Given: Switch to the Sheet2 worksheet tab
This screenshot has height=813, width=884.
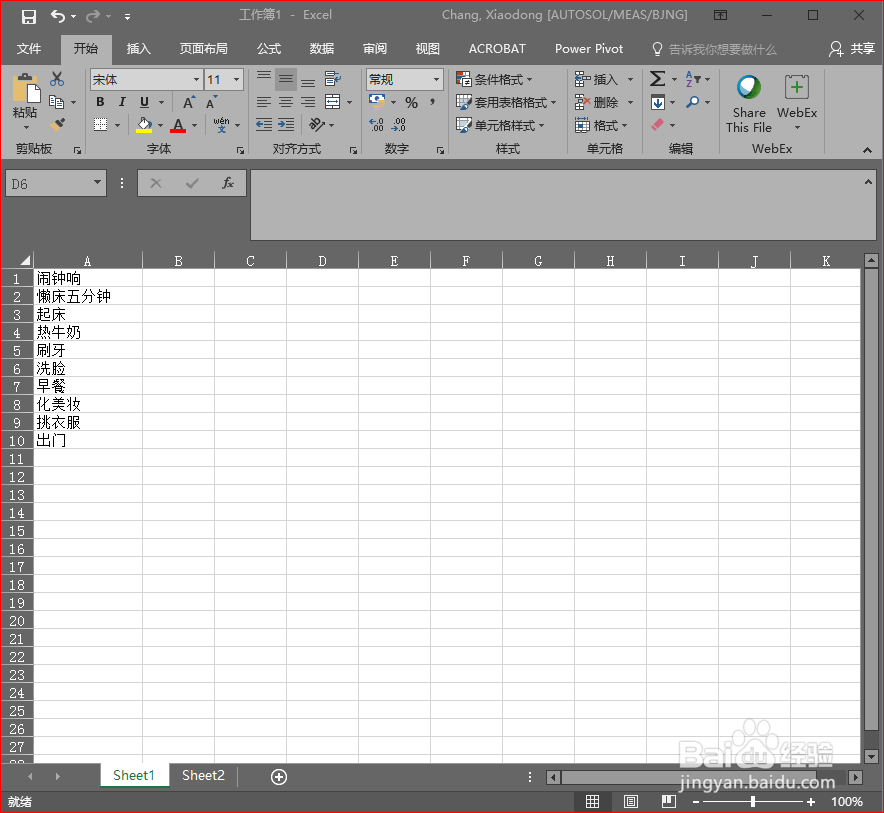Looking at the screenshot, I should pyautogui.click(x=203, y=775).
